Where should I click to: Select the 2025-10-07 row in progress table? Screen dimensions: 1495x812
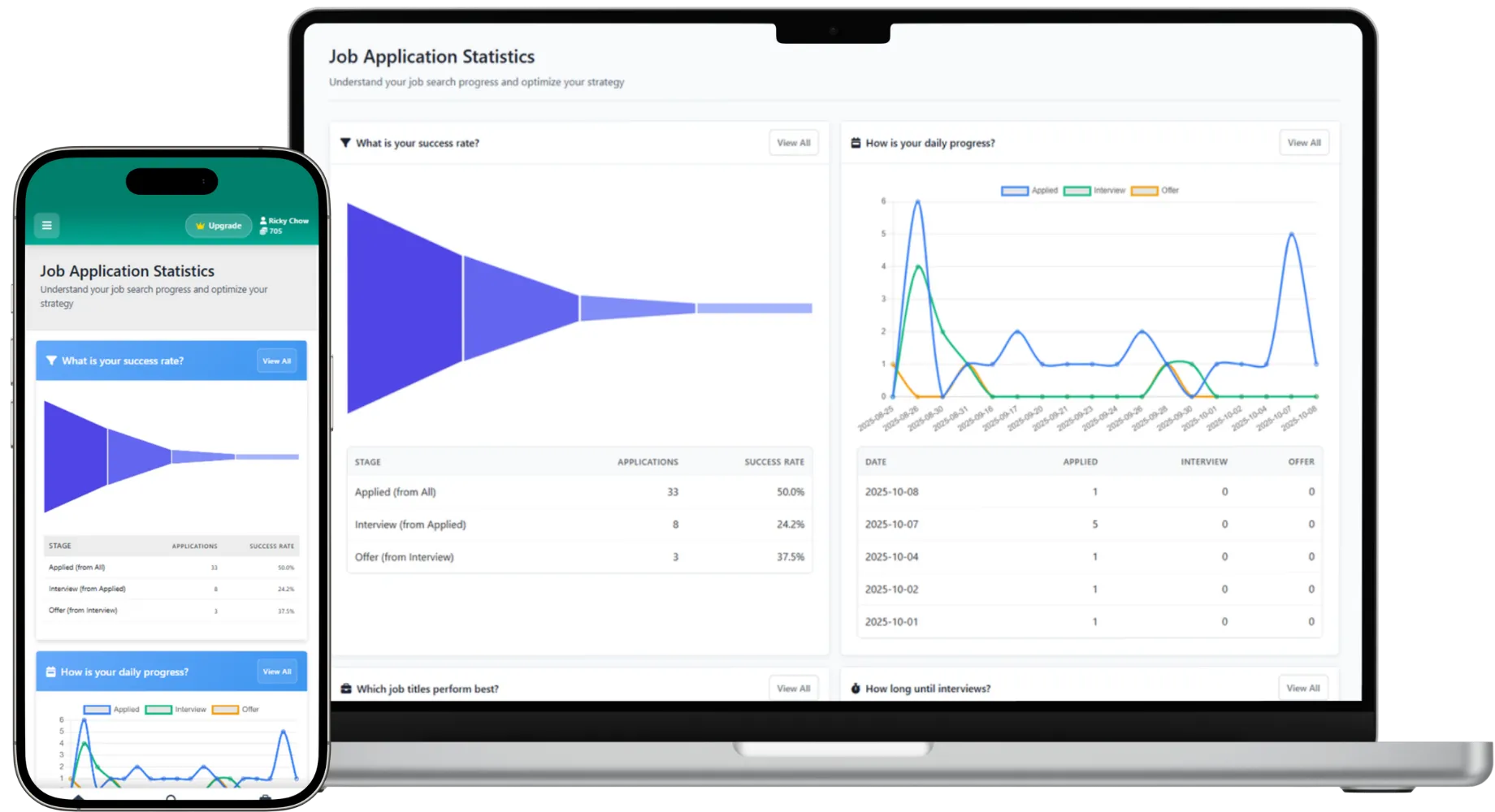point(1089,524)
